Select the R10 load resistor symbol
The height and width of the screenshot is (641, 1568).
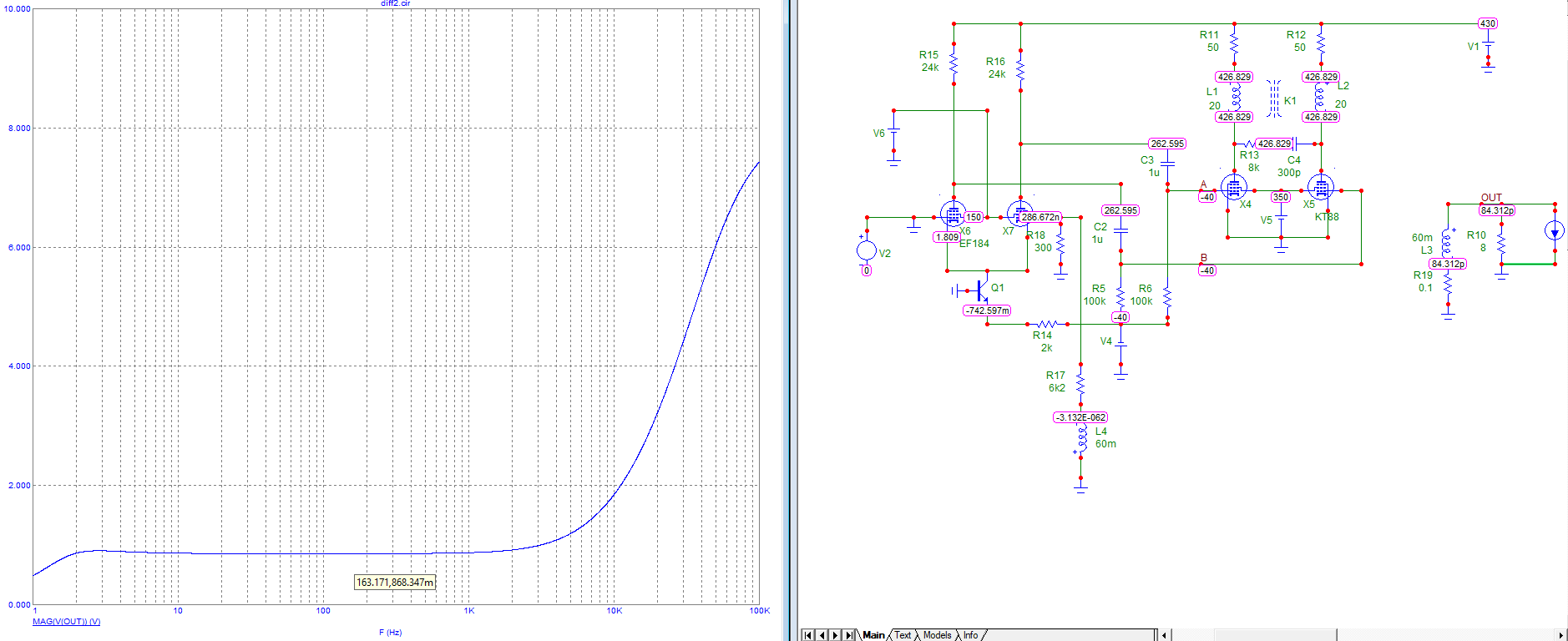(x=1501, y=244)
